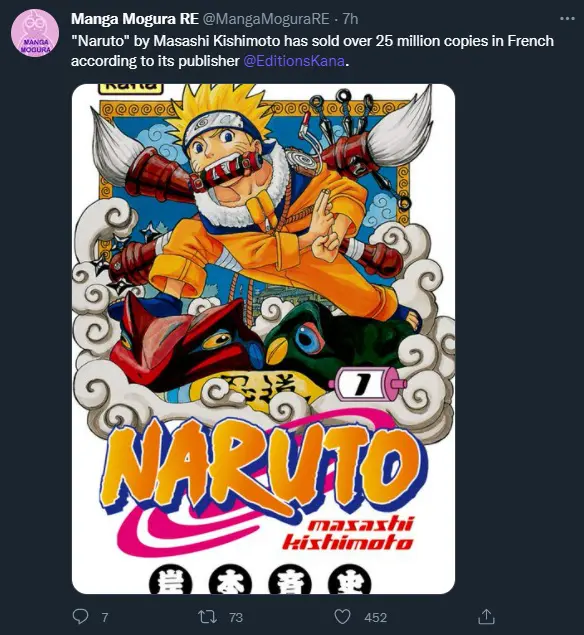Retweet using the retweet arrows icon
This screenshot has height=635, width=584.
click(x=208, y=617)
